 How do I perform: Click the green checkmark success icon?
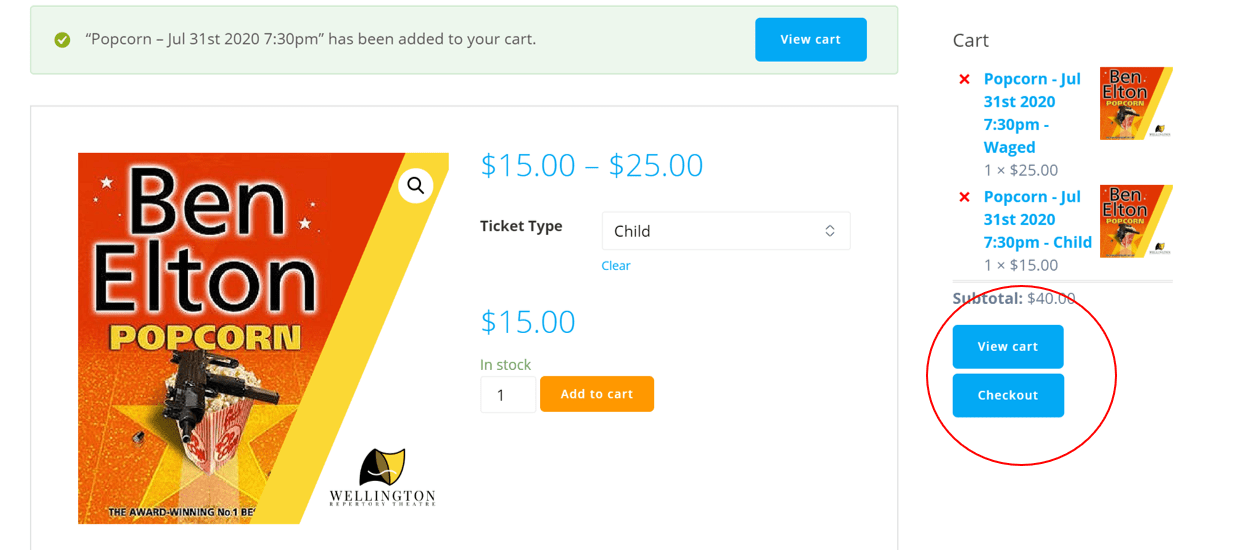click(62, 40)
